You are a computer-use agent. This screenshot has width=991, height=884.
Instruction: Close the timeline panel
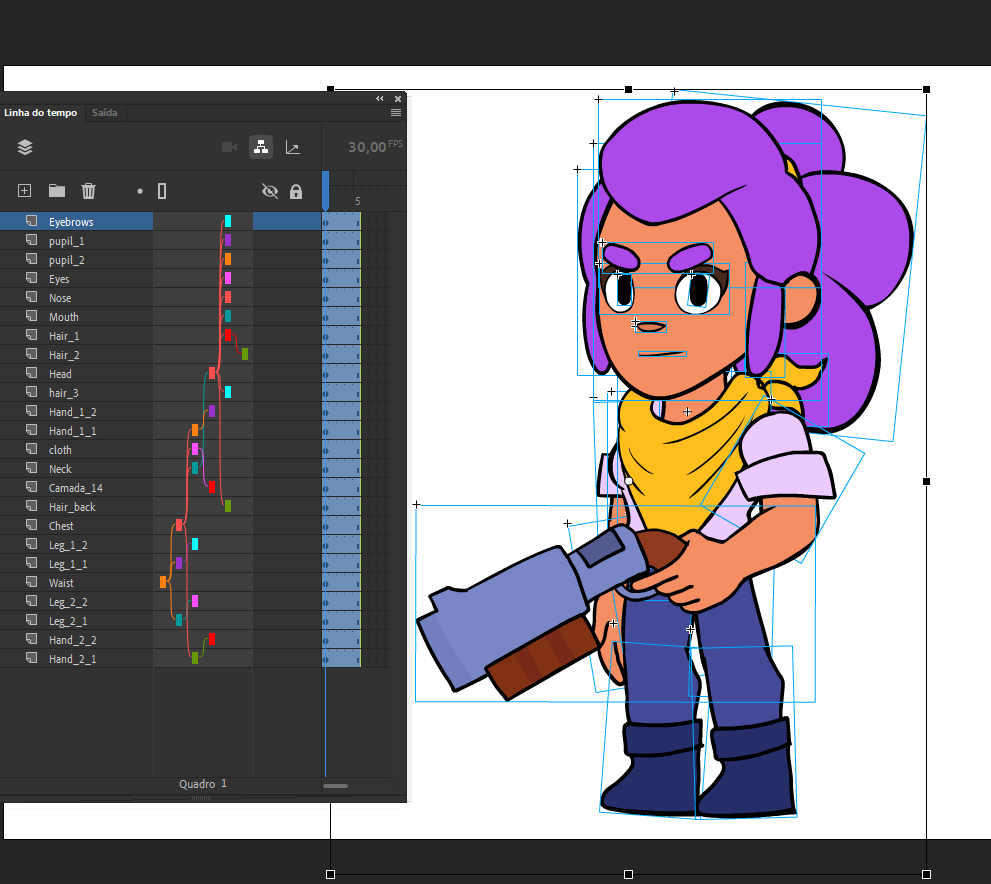(398, 99)
